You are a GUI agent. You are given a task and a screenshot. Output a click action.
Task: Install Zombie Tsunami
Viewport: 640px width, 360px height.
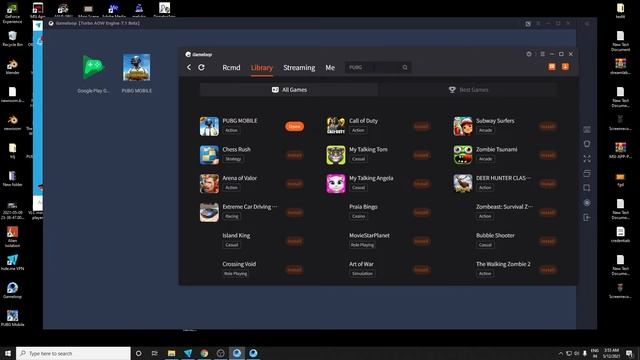(548, 155)
